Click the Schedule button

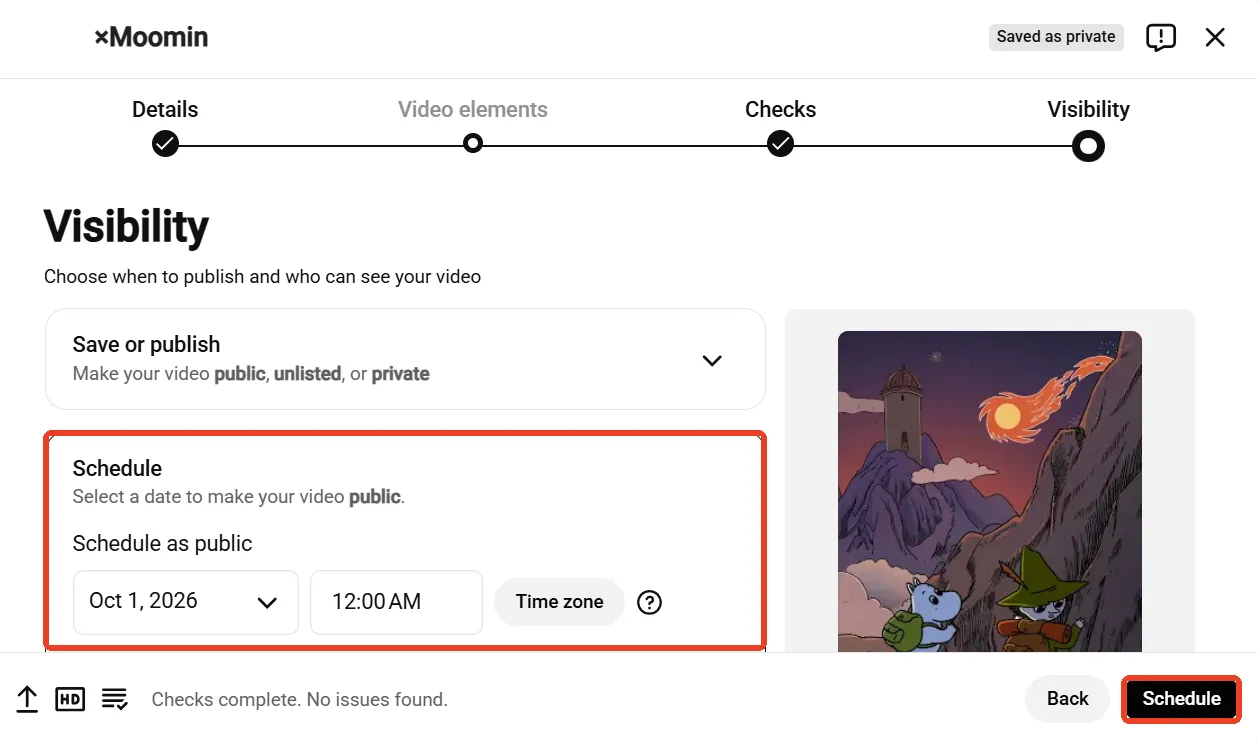[1181, 699]
